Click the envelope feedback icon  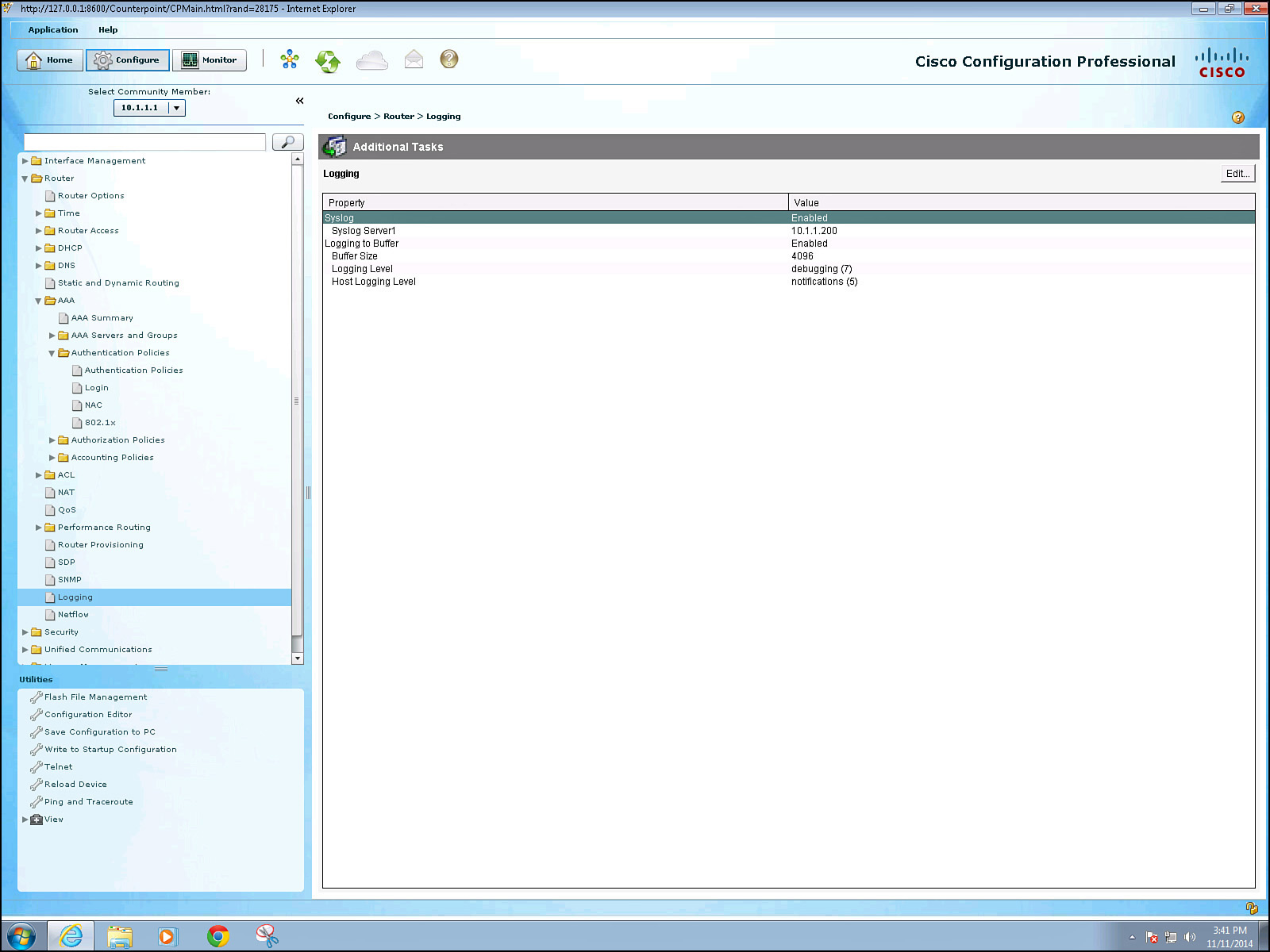point(414,59)
